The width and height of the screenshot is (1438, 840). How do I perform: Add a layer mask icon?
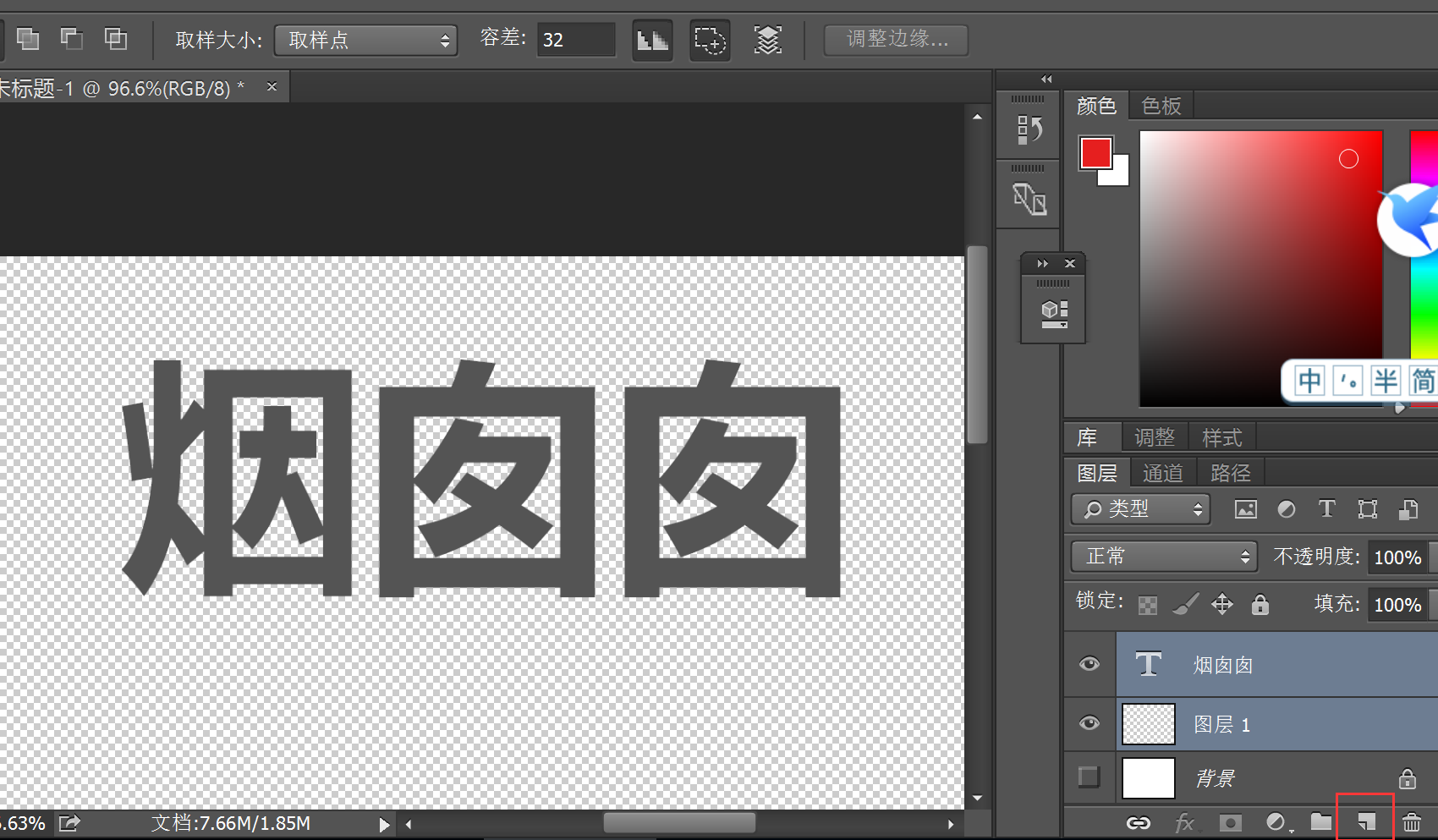(x=1230, y=822)
